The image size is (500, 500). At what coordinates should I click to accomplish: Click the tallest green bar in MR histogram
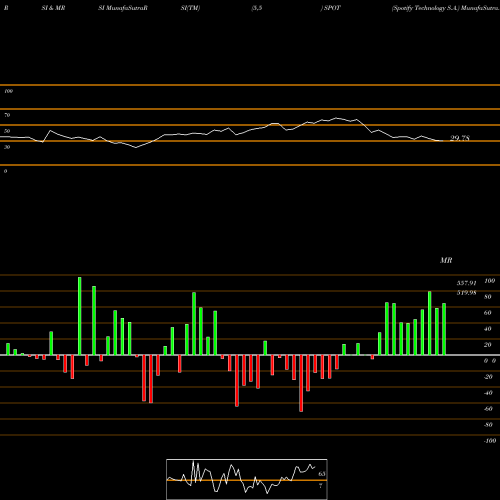click(80, 316)
